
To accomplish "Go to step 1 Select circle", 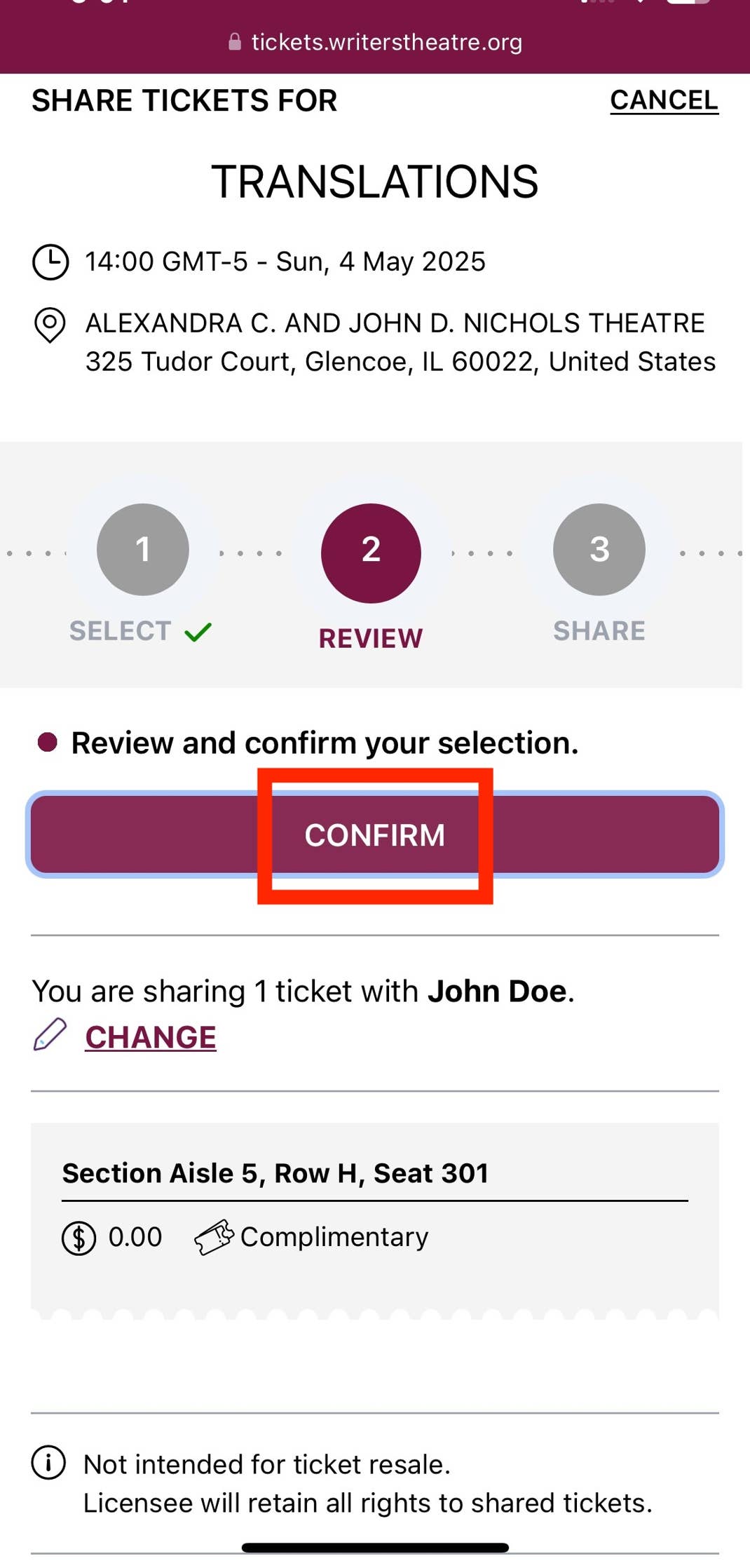I will click(x=143, y=549).
